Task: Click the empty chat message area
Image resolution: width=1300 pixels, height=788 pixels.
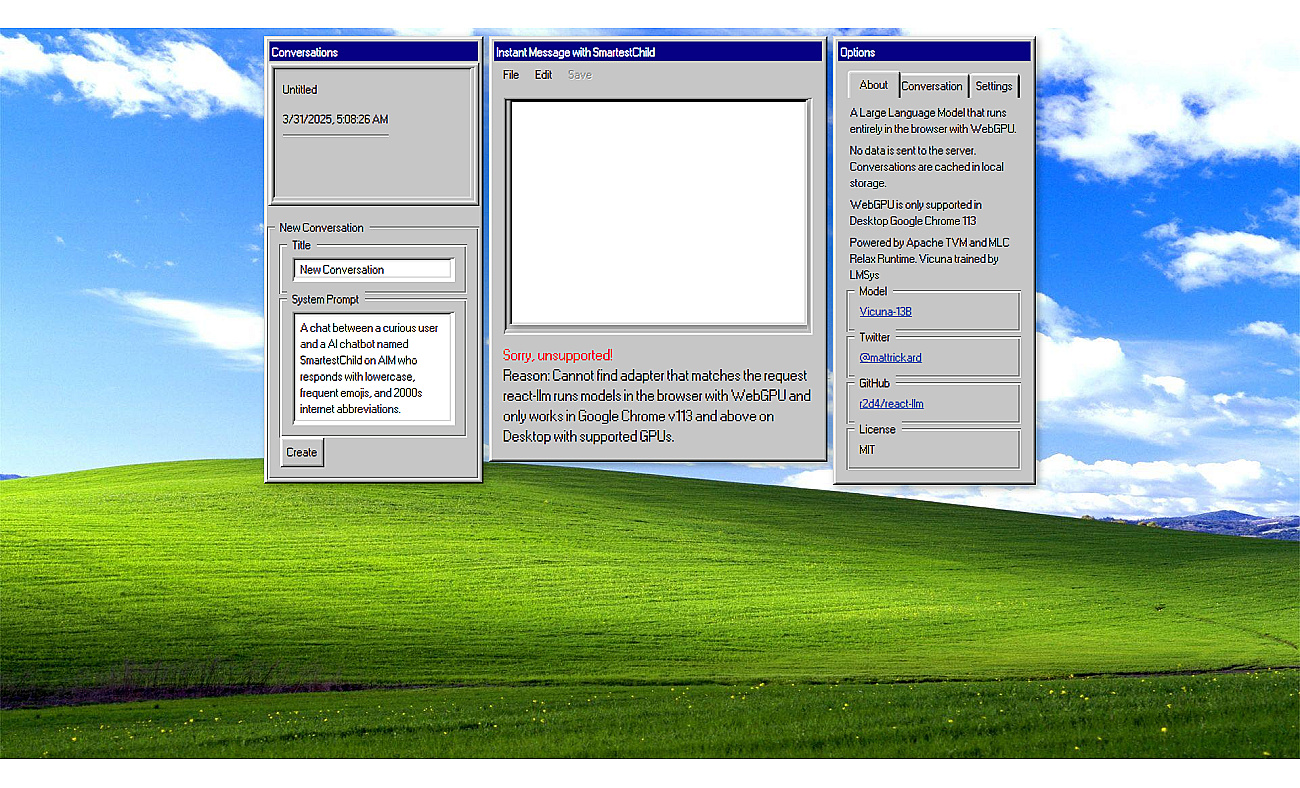Action: click(x=658, y=212)
